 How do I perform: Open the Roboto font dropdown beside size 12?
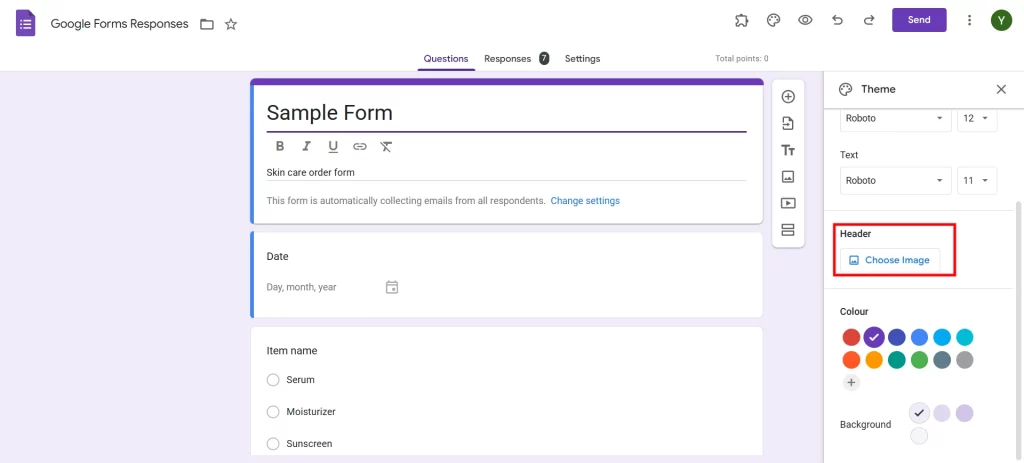895,118
